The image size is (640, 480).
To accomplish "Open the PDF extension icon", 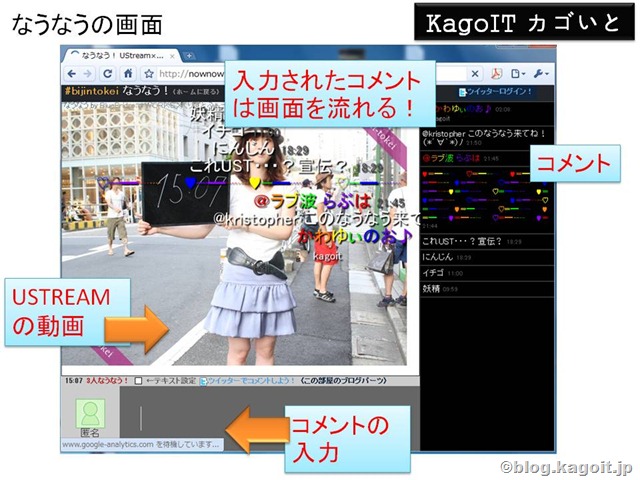I will (x=496, y=74).
